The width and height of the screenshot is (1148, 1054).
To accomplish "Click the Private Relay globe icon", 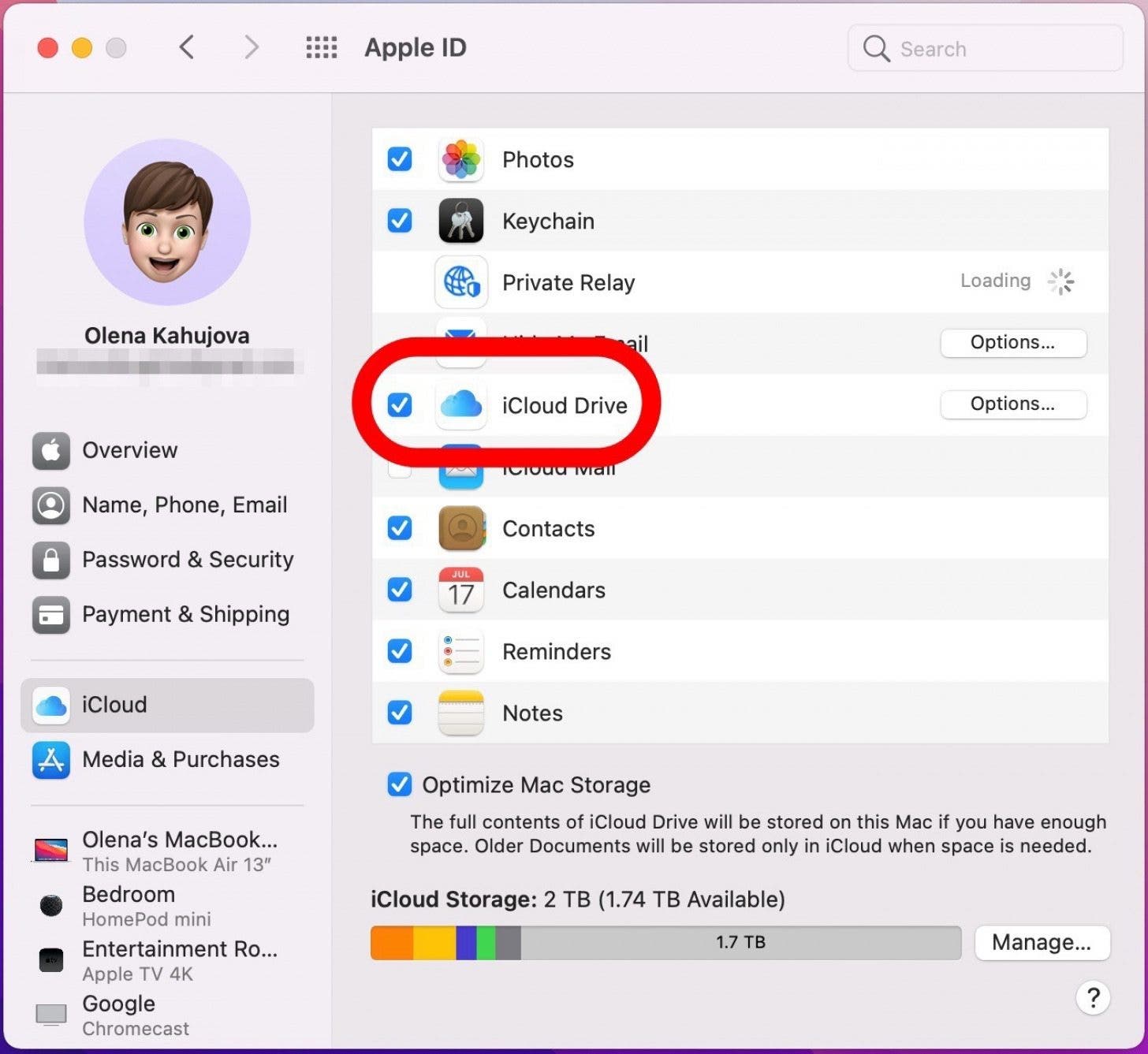I will (460, 282).
